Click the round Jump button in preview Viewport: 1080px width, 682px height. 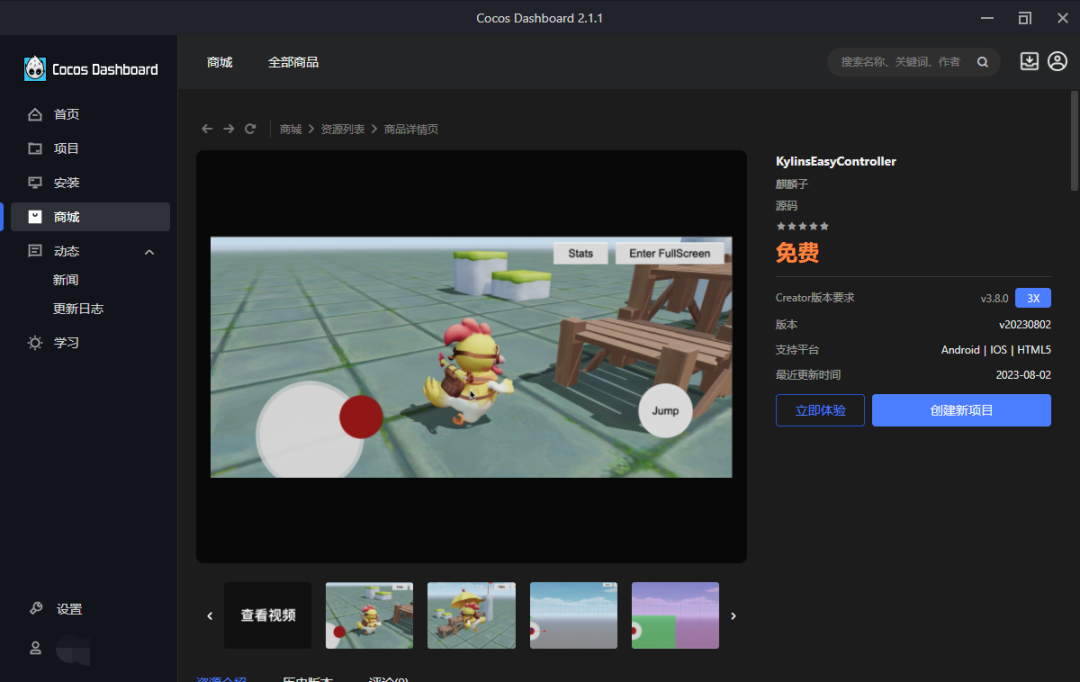coord(665,411)
